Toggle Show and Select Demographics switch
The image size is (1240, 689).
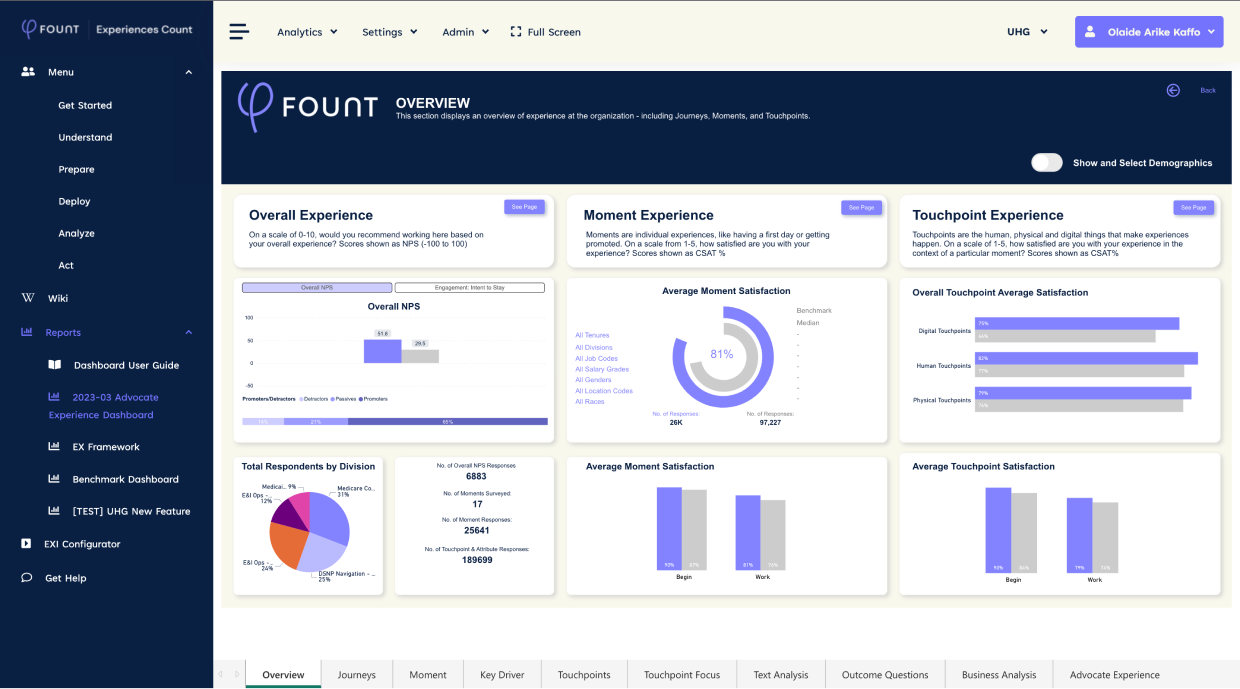click(1047, 162)
